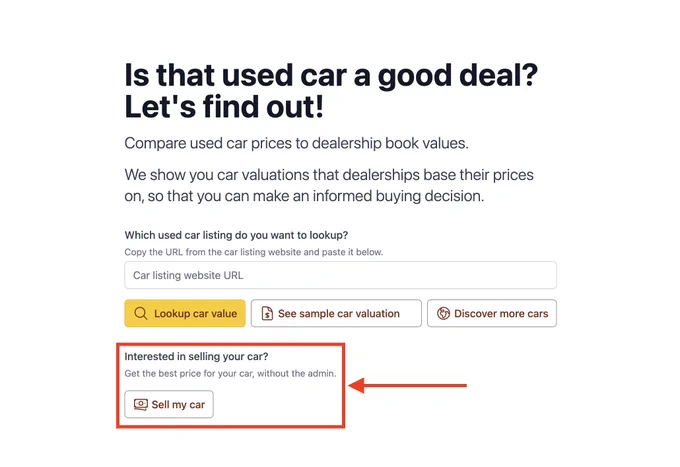Choose the Sell my car button

click(x=169, y=404)
